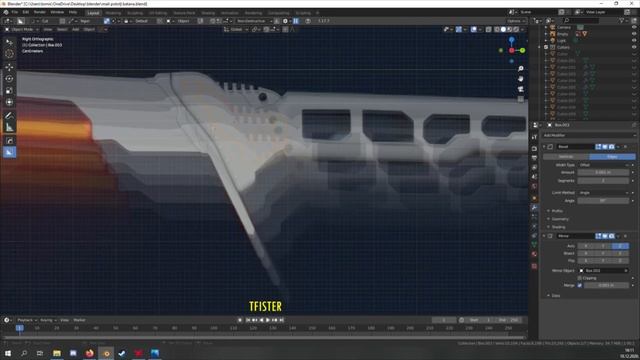Select the Rotate tool
This screenshot has height=360, width=640.
(9, 79)
